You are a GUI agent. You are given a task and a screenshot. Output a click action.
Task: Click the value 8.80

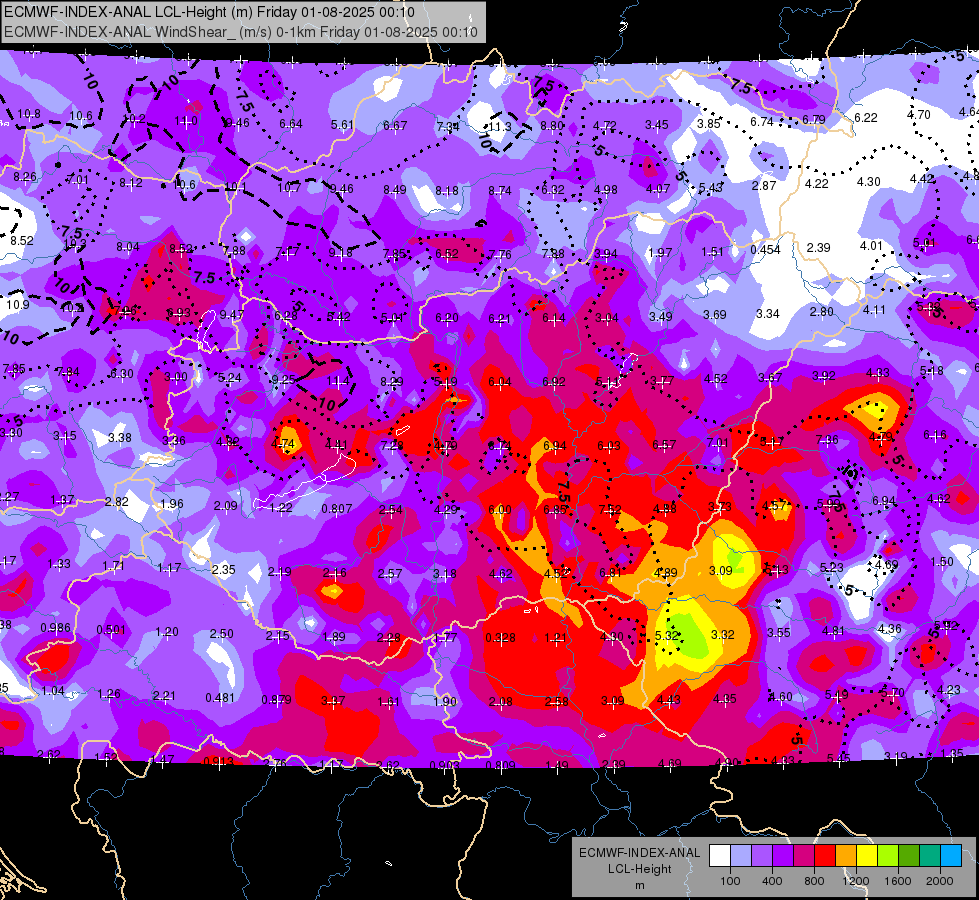coord(552,125)
